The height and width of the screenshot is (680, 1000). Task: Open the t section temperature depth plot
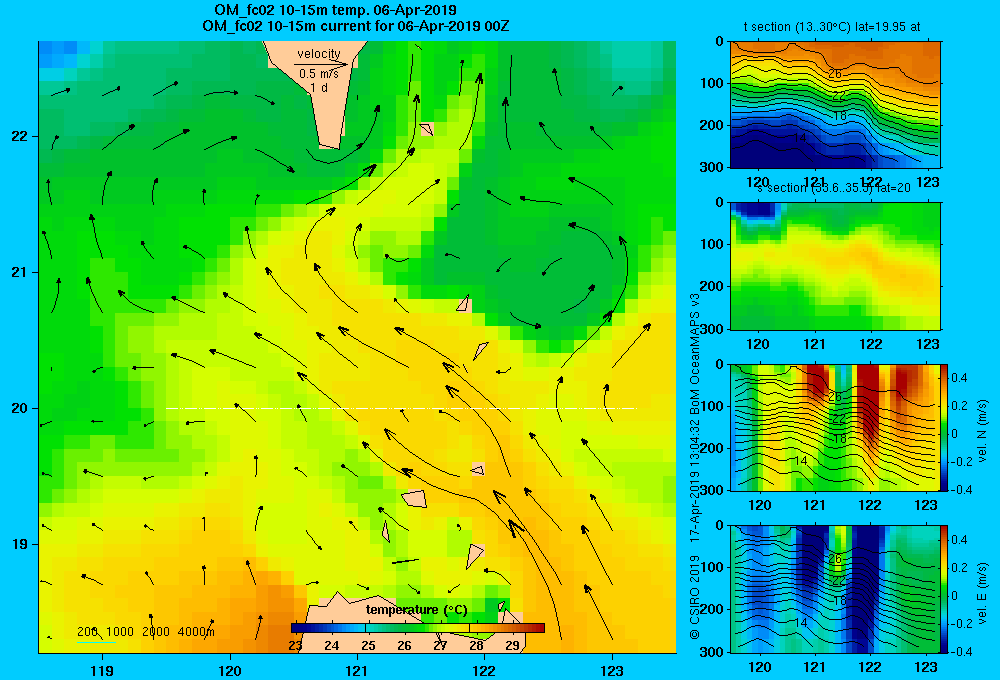(x=835, y=105)
